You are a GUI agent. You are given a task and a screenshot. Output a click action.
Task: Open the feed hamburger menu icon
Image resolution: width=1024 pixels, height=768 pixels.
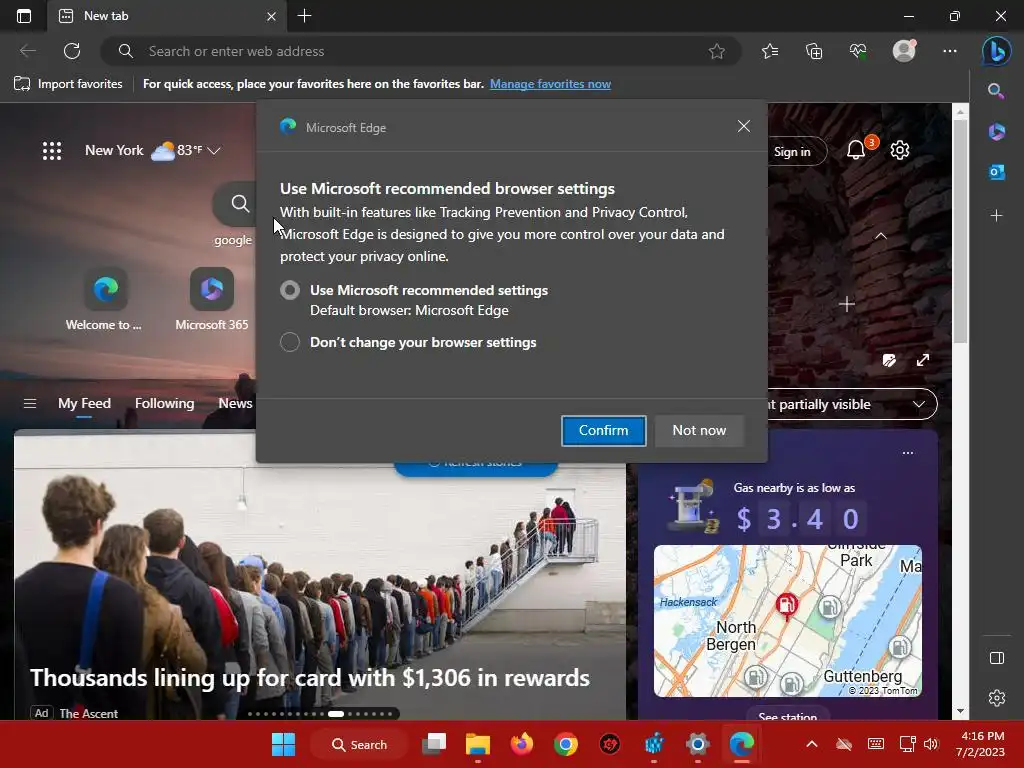[x=30, y=404]
